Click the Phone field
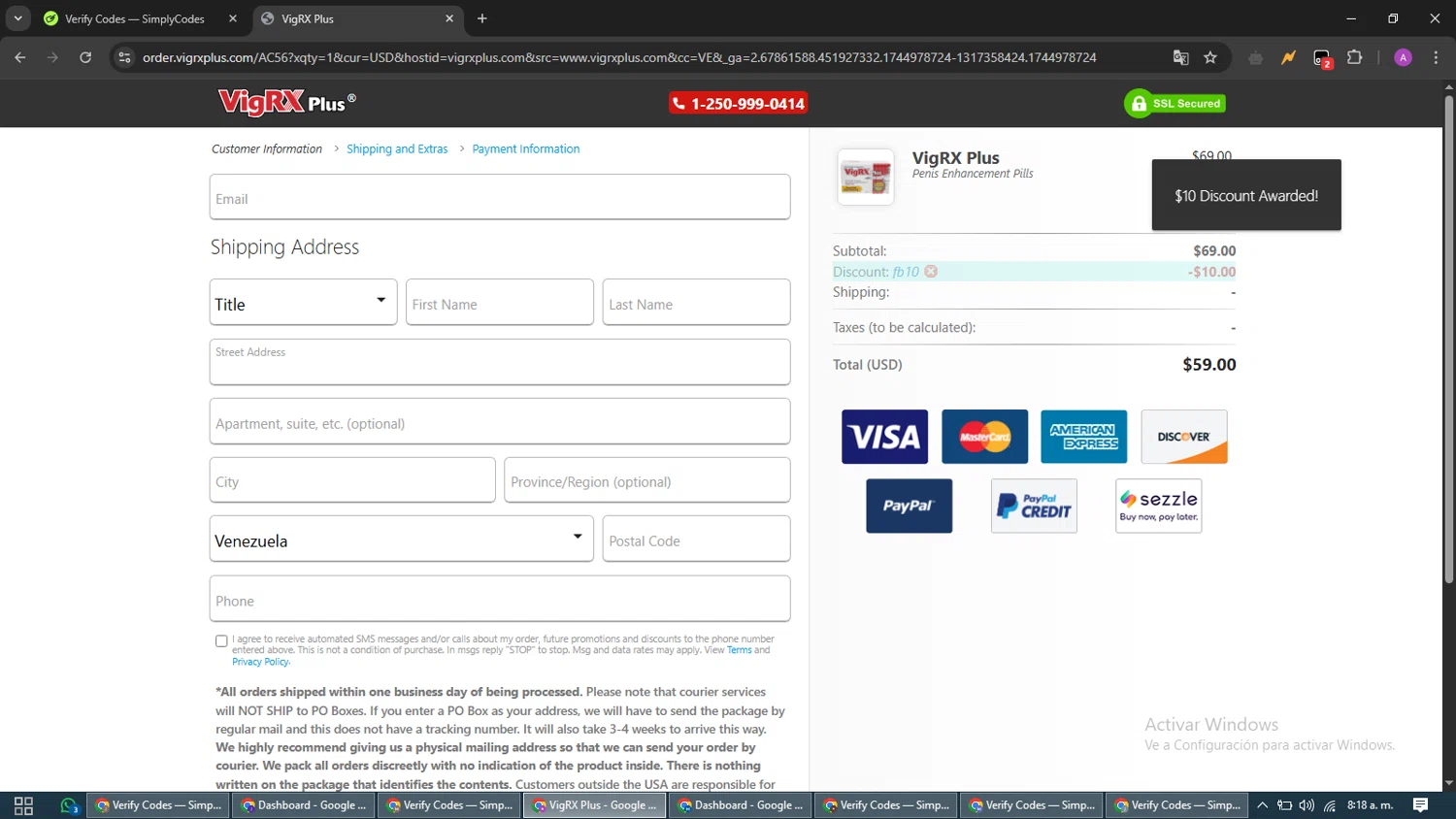Image resolution: width=1456 pixels, height=819 pixels. [500, 599]
